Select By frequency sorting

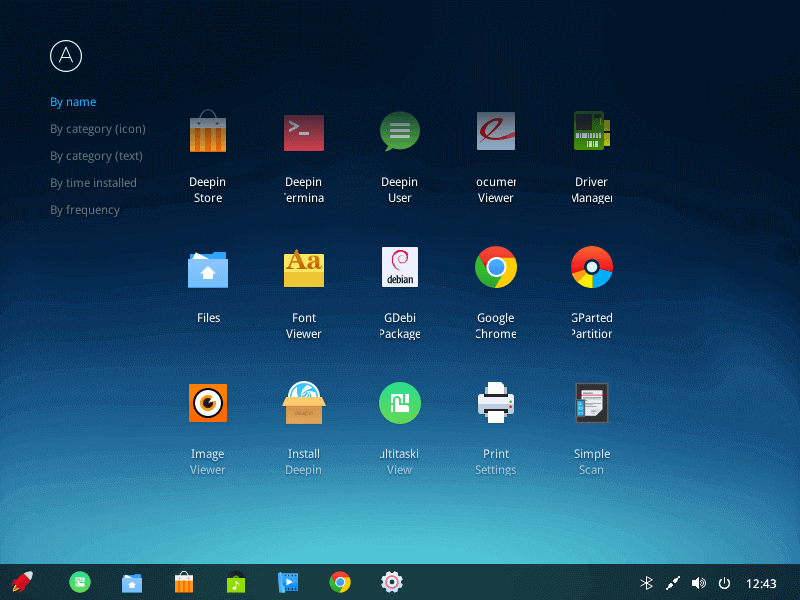coord(85,210)
